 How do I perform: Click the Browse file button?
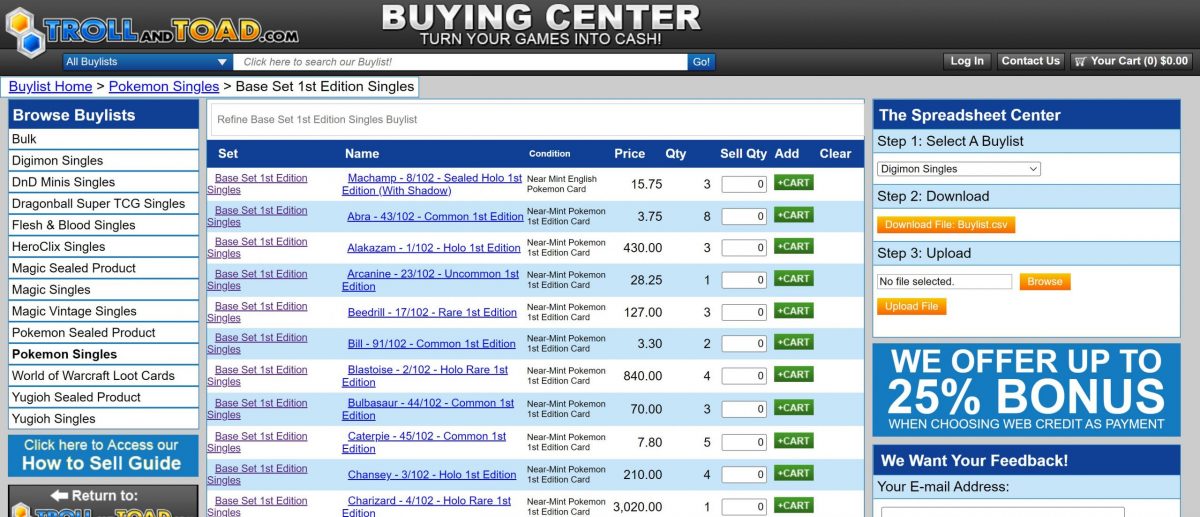point(1045,282)
